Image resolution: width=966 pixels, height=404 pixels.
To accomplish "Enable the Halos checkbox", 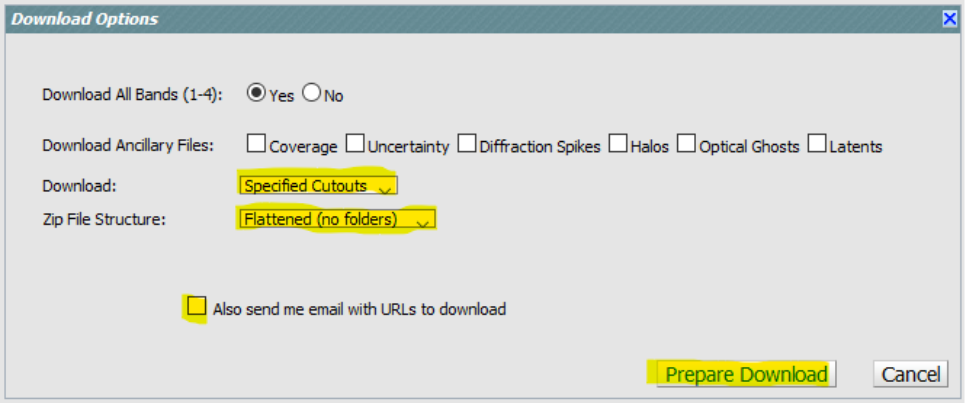I will point(618,144).
